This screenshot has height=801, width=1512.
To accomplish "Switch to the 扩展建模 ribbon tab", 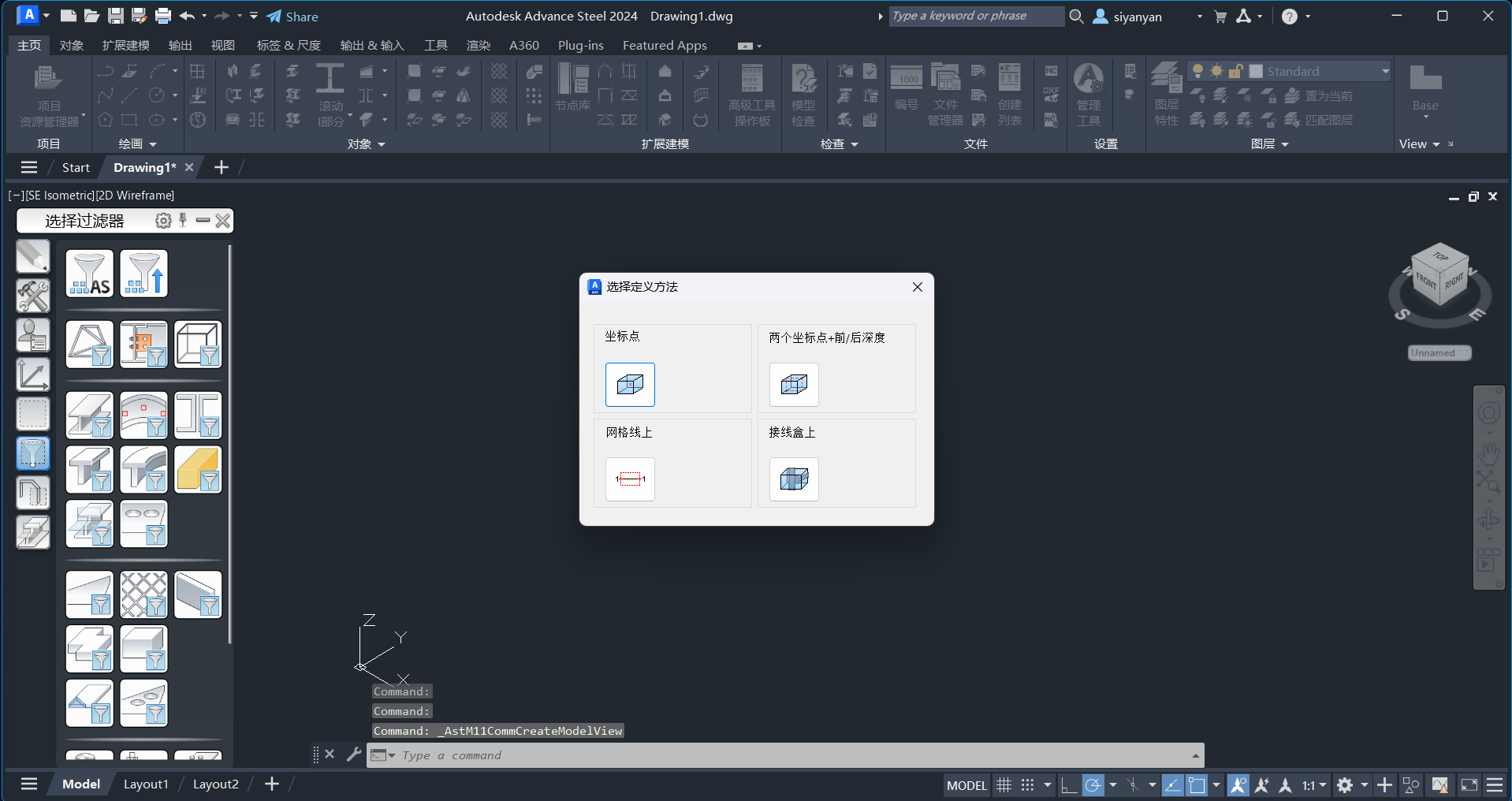I will [x=126, y=46].
